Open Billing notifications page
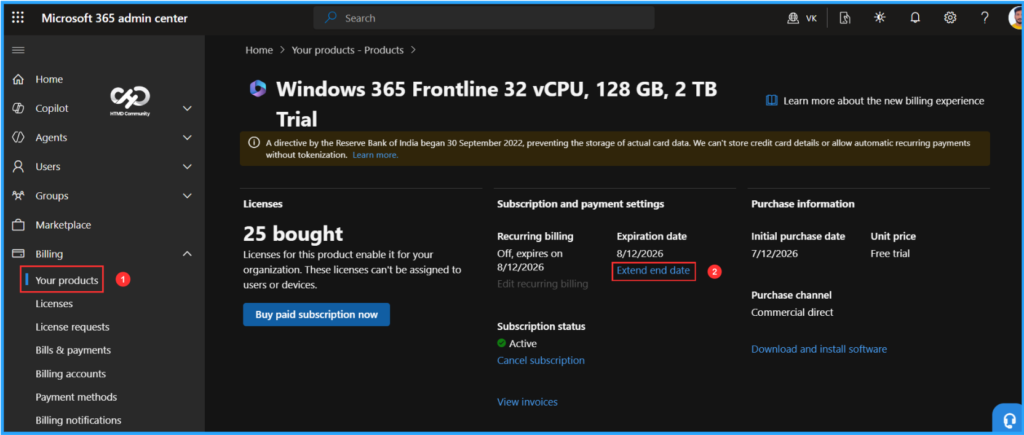This screenshot has width=1024, height=435. click(x=78, y=420)
